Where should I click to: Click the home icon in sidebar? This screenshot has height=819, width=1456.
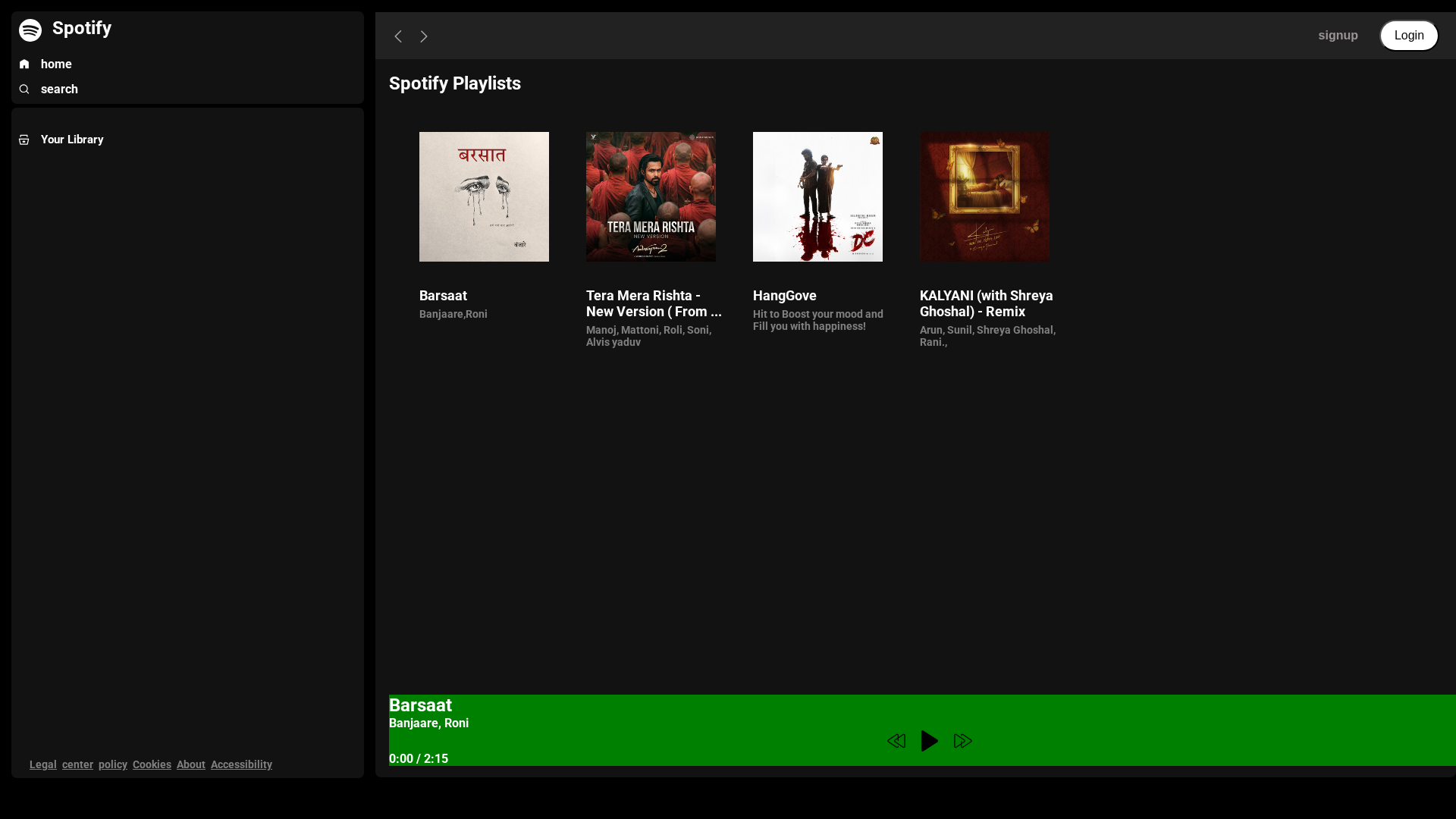tap(24, 64)
